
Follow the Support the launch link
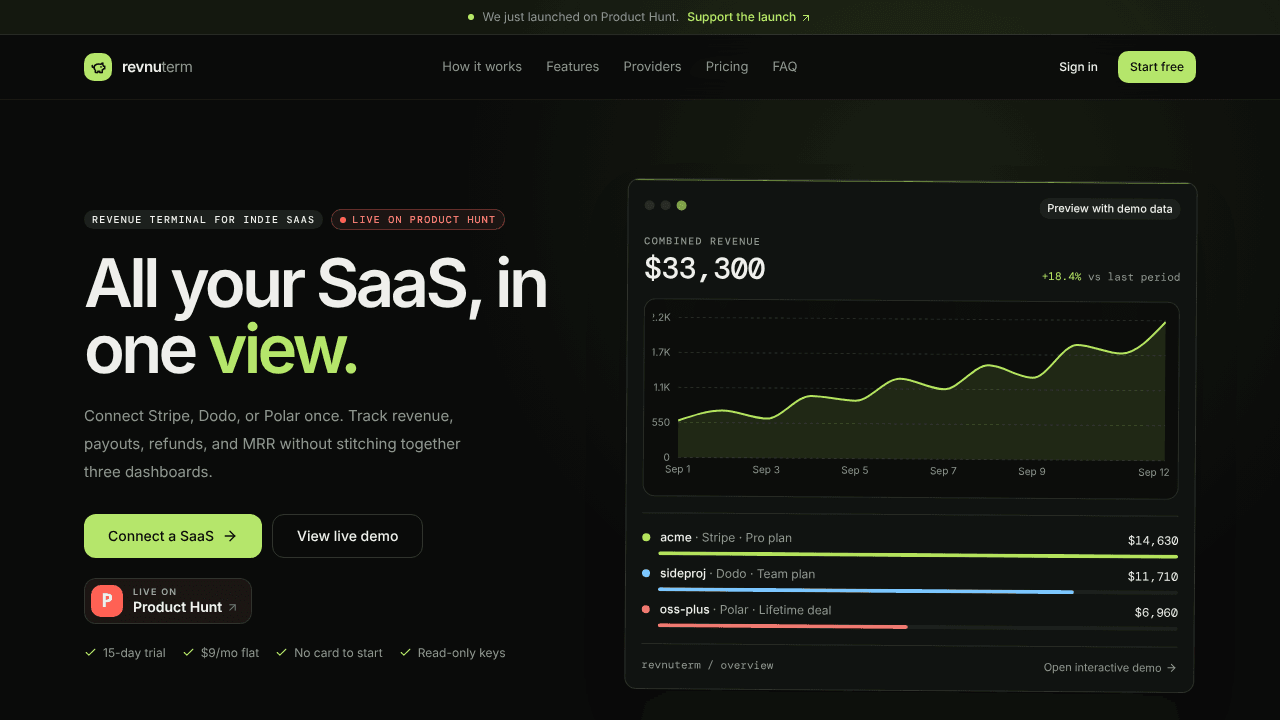[749, 17]
